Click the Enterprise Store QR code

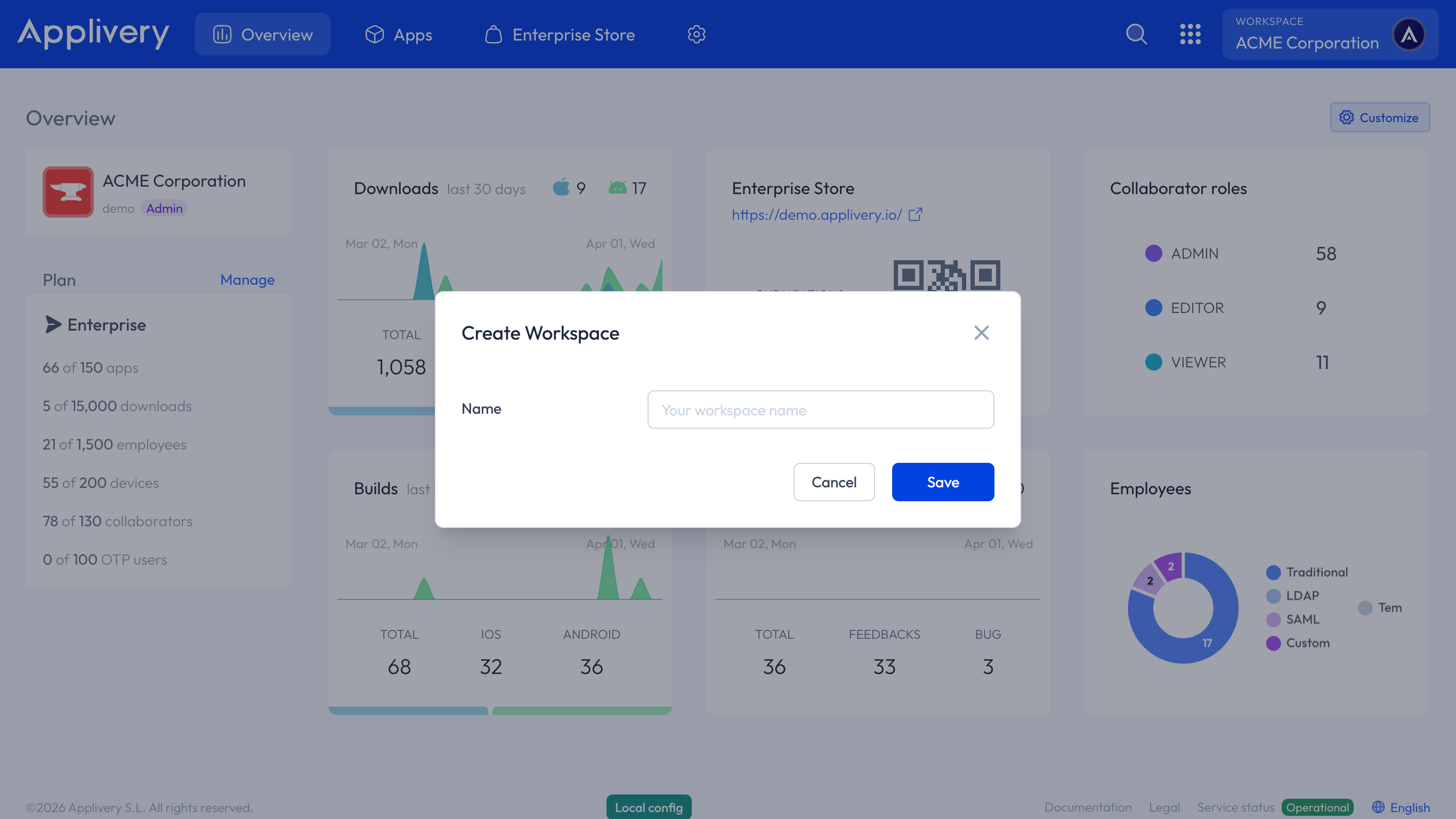click(x=947, y=276)
